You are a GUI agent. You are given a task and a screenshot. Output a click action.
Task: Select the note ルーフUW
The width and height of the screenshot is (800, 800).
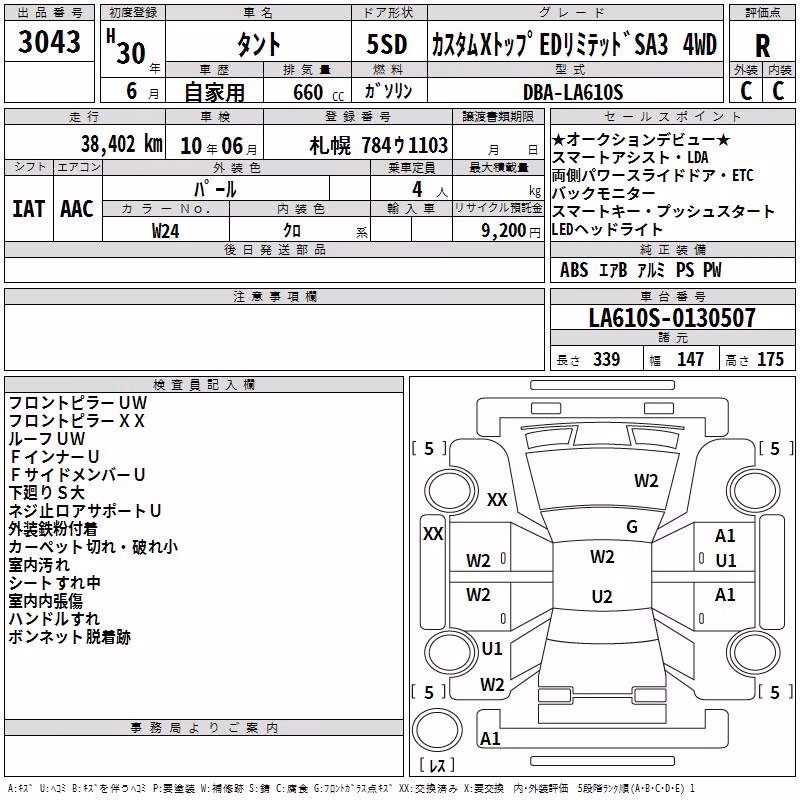[47, 439]
